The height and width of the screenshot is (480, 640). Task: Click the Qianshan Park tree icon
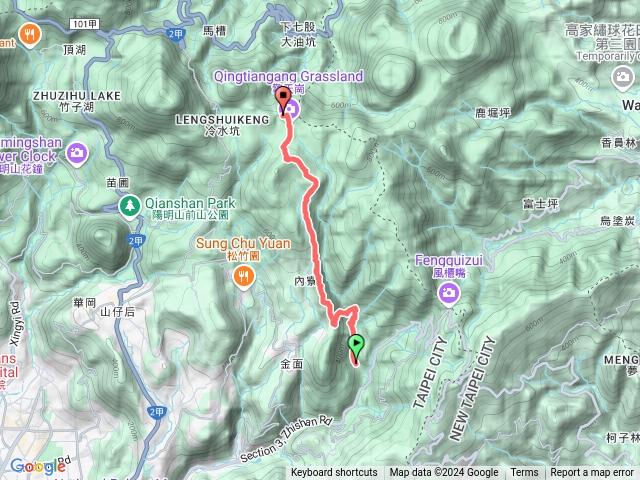tap(130, 207)
